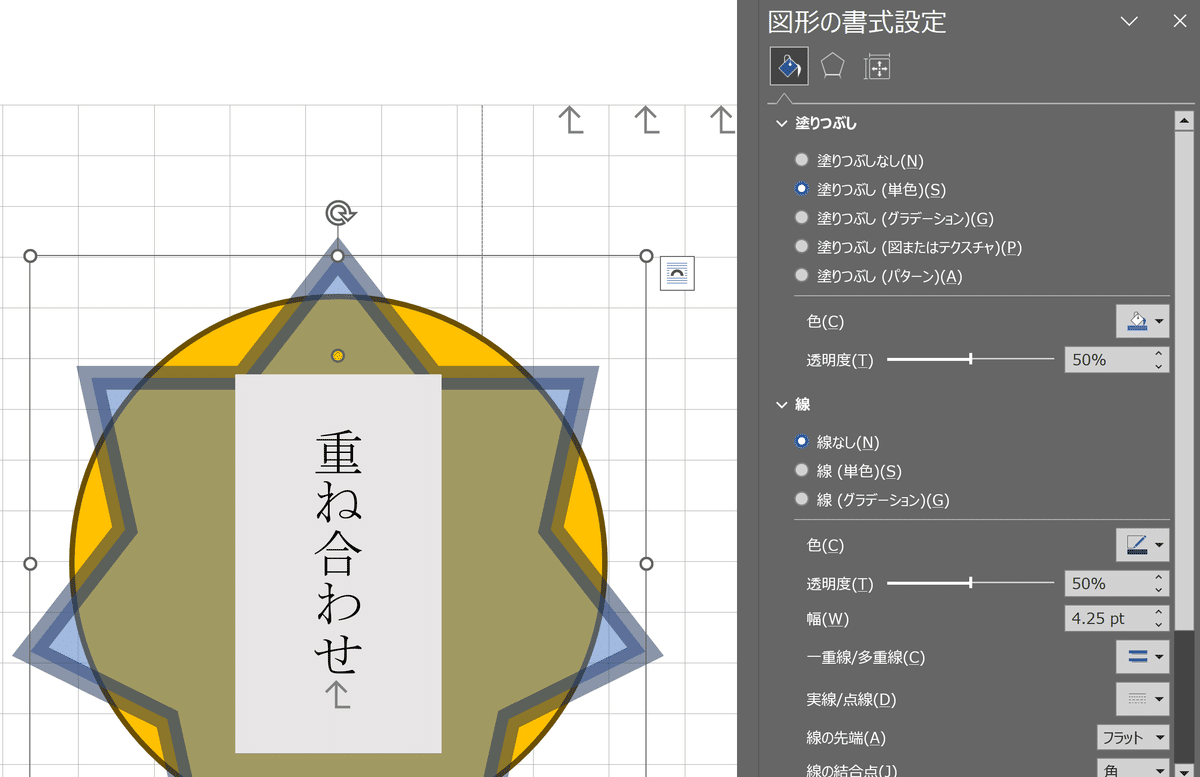
Task: Open the Fill & Line tab icon
Action: 788,67
